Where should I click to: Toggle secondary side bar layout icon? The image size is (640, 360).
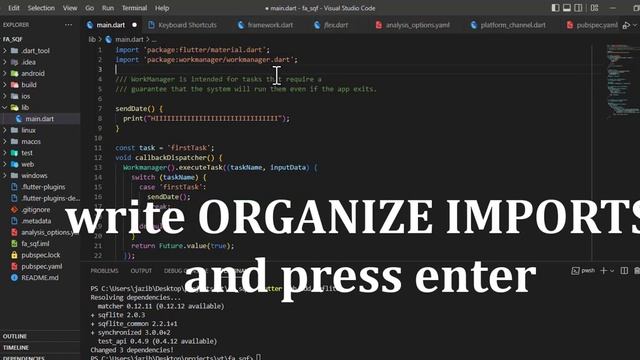click(x=578, y=8)
